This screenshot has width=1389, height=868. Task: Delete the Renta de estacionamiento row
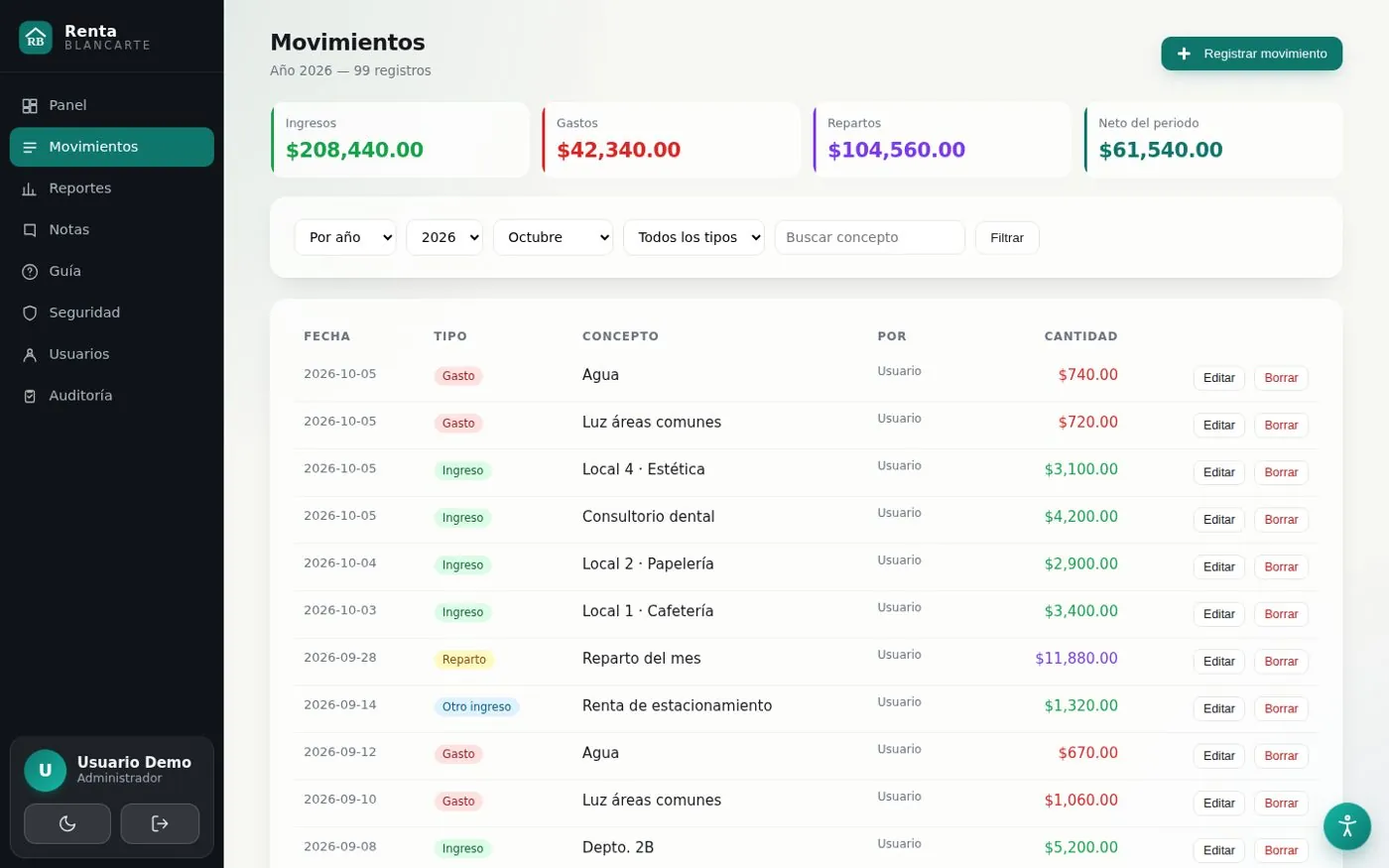click(1281, 709)
